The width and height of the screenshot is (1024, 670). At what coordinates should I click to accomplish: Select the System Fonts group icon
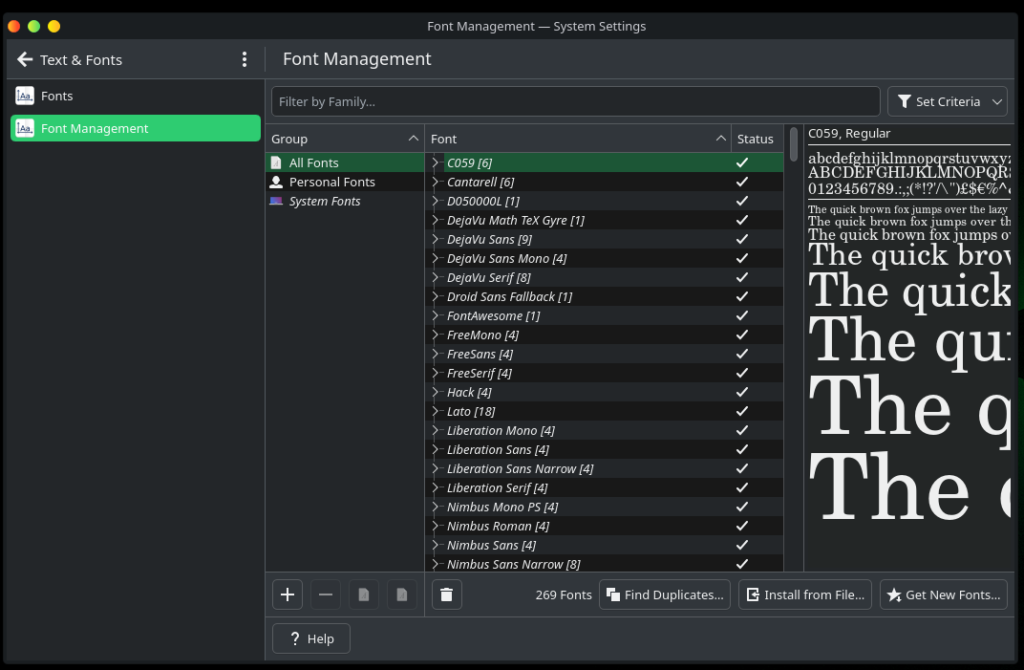click(277, 201)
